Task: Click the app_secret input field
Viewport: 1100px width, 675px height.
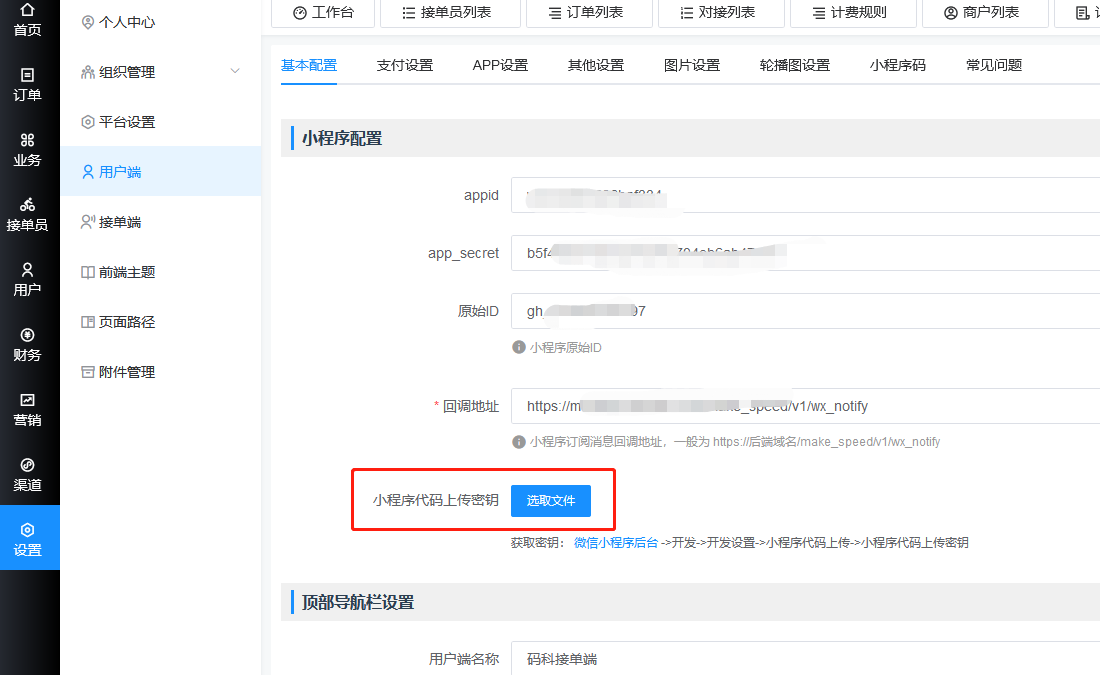Action: (805, 253)
